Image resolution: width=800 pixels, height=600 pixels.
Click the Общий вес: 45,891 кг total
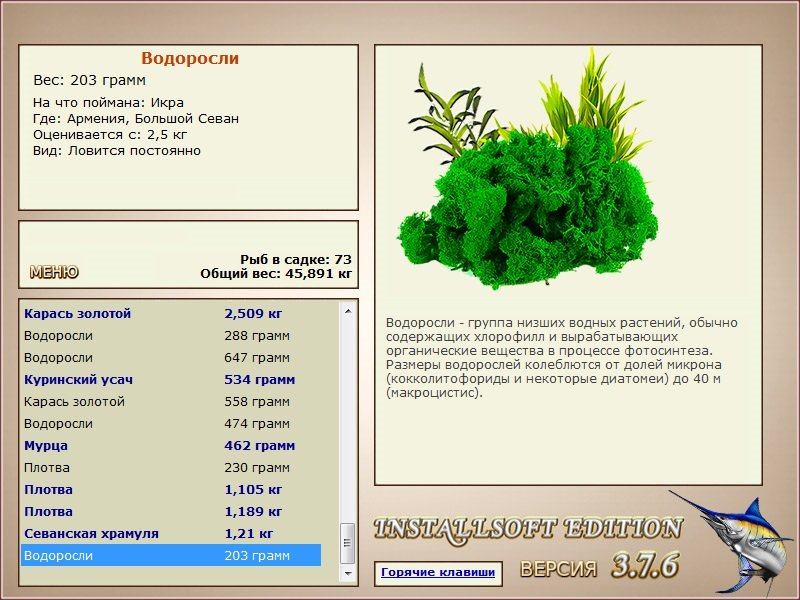coord(276,273)
